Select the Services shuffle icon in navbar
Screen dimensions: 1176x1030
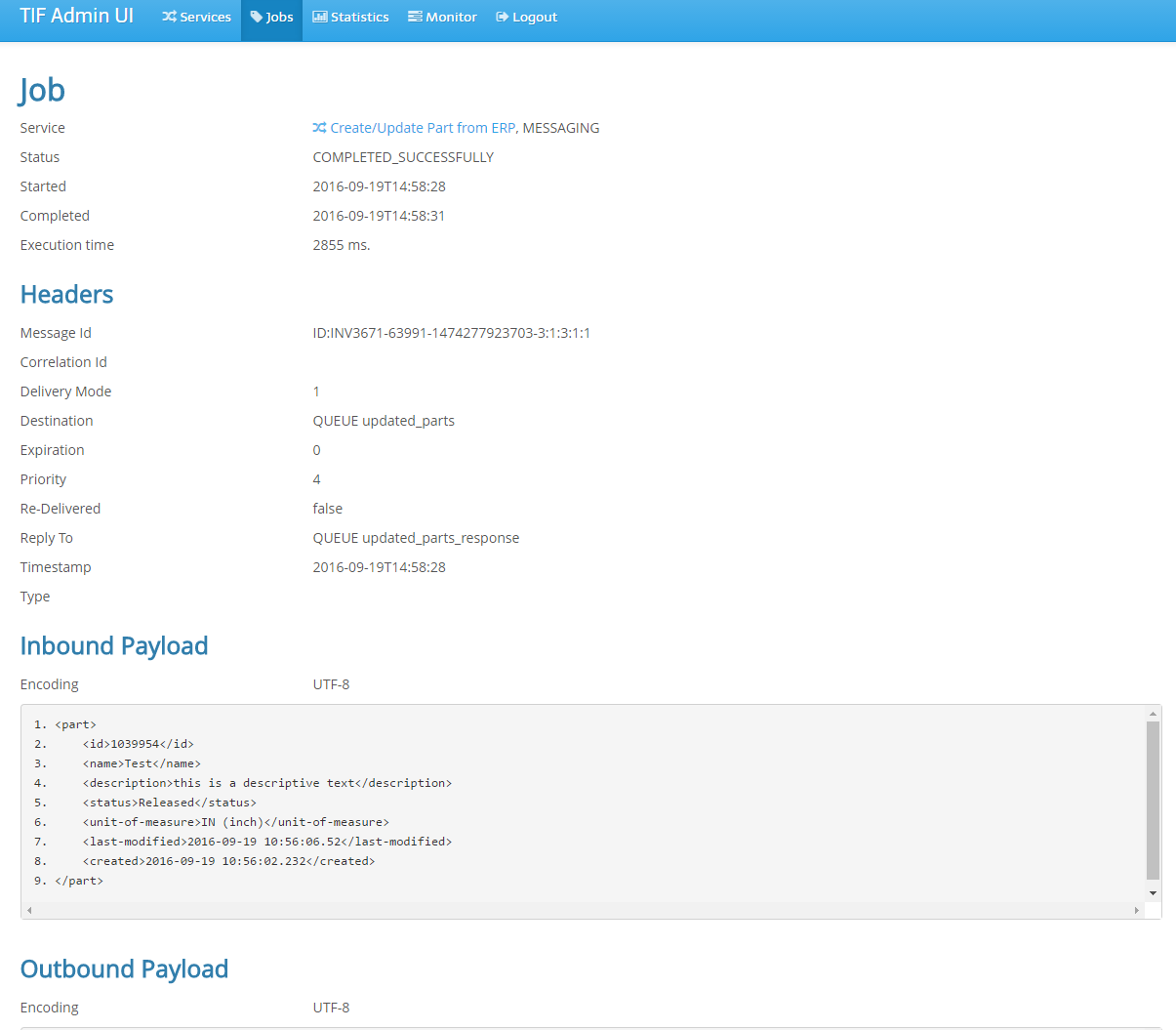(x=168, y=17)
